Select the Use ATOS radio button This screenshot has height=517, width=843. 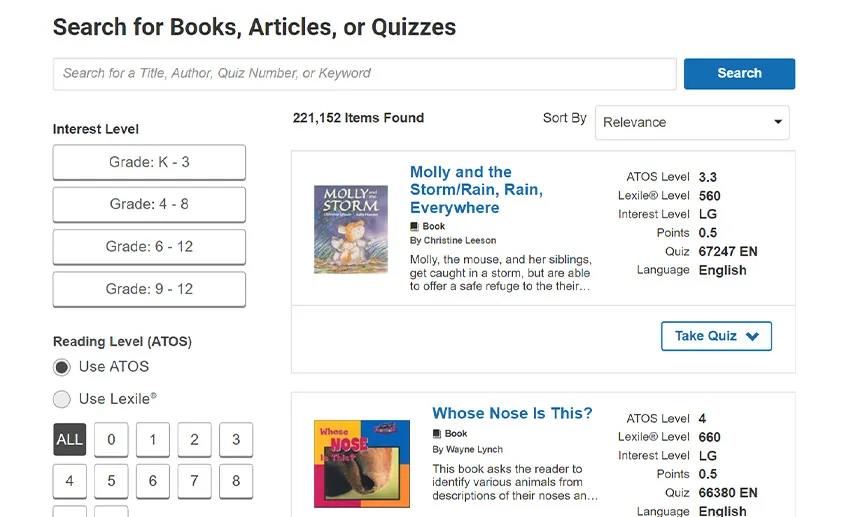point(62,367)
